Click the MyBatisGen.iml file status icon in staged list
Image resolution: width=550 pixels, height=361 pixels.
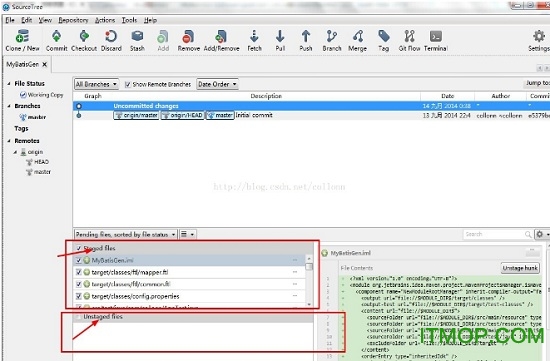point(87,260)
